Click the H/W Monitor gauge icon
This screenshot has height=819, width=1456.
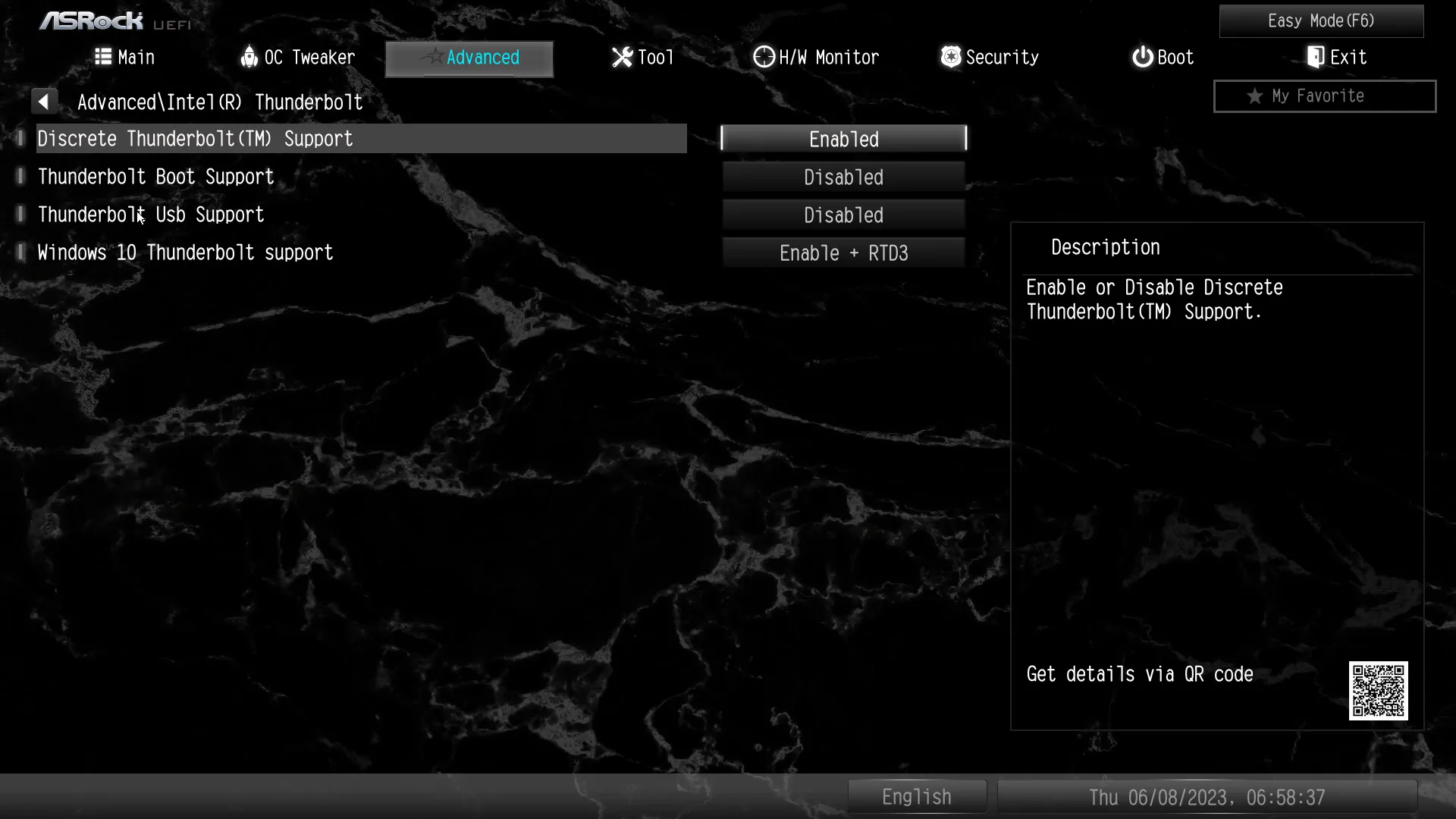(764, 57)
